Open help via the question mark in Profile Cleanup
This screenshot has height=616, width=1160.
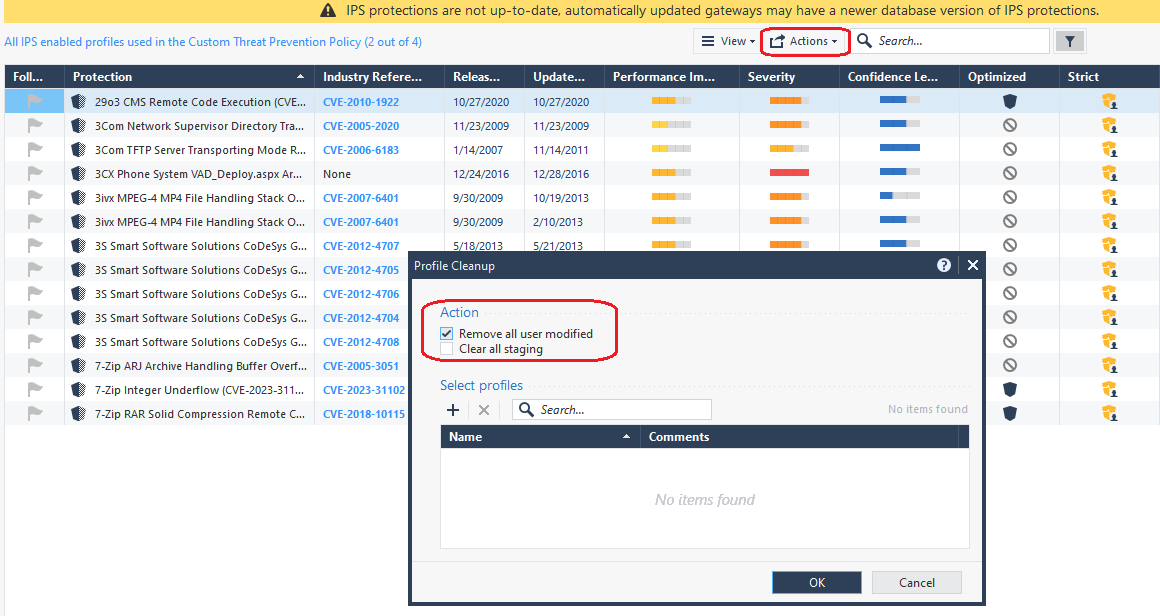click(x=943, y=265)
